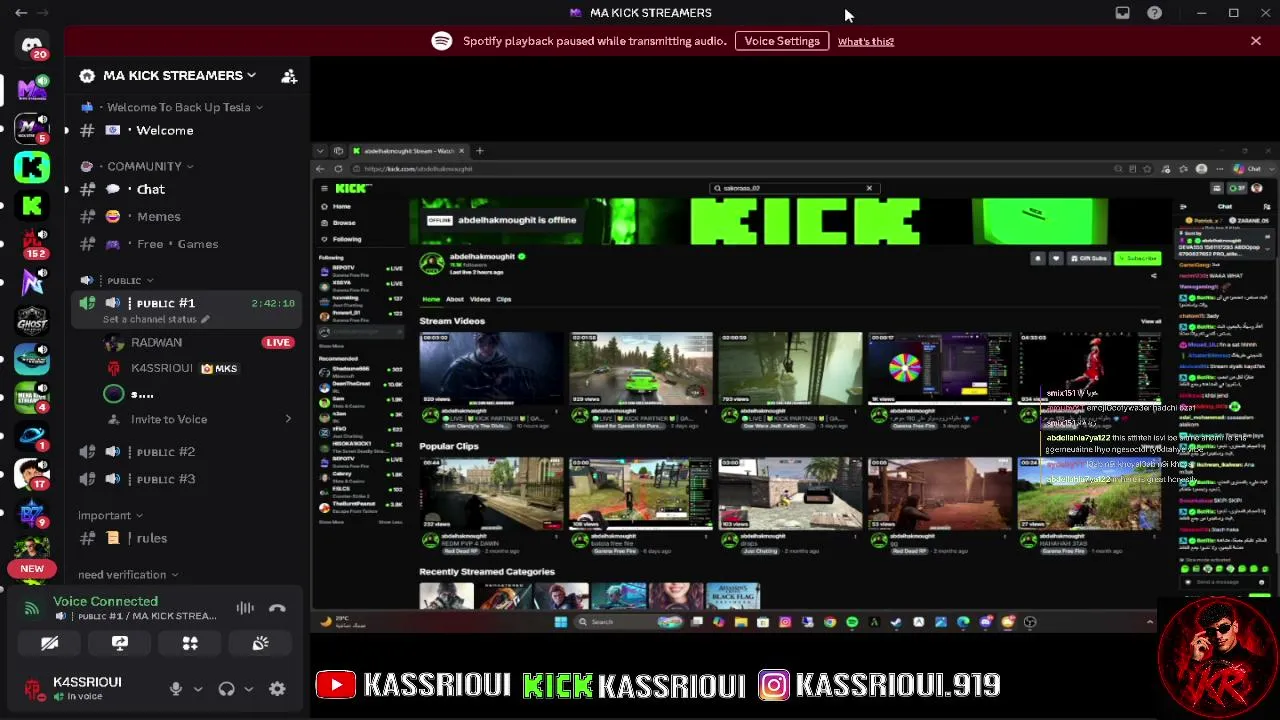The width and height of the screenshot is (1280, 720).
Task: Open microphone input options dropdown
Action: click(198, 689)
